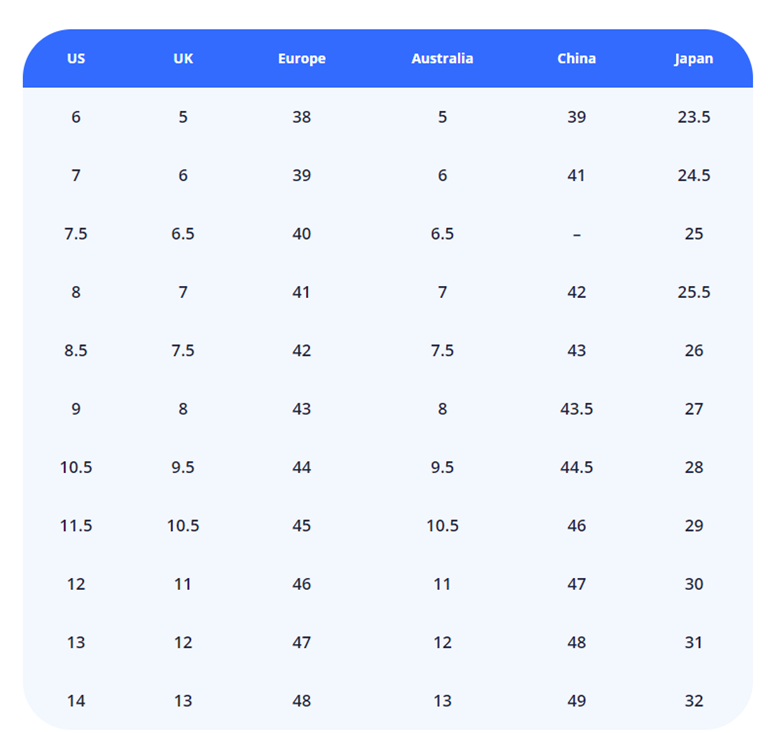Select the Australia column header
777x733 pixels.
pyautogui.click(x=442, y=58)
